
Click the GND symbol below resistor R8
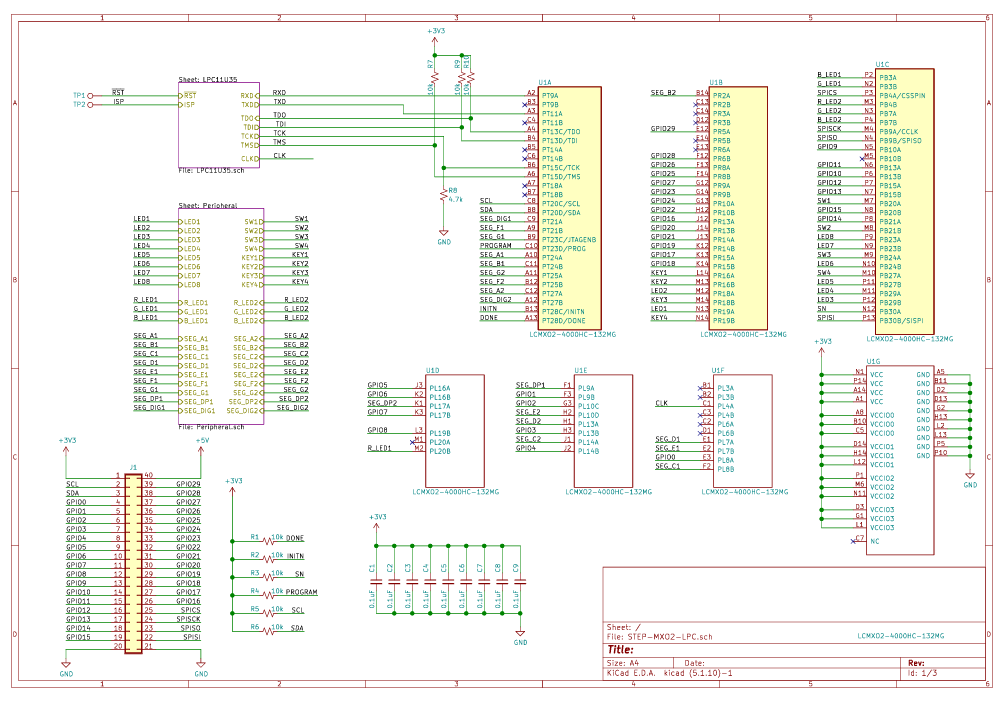pos(443,236)
